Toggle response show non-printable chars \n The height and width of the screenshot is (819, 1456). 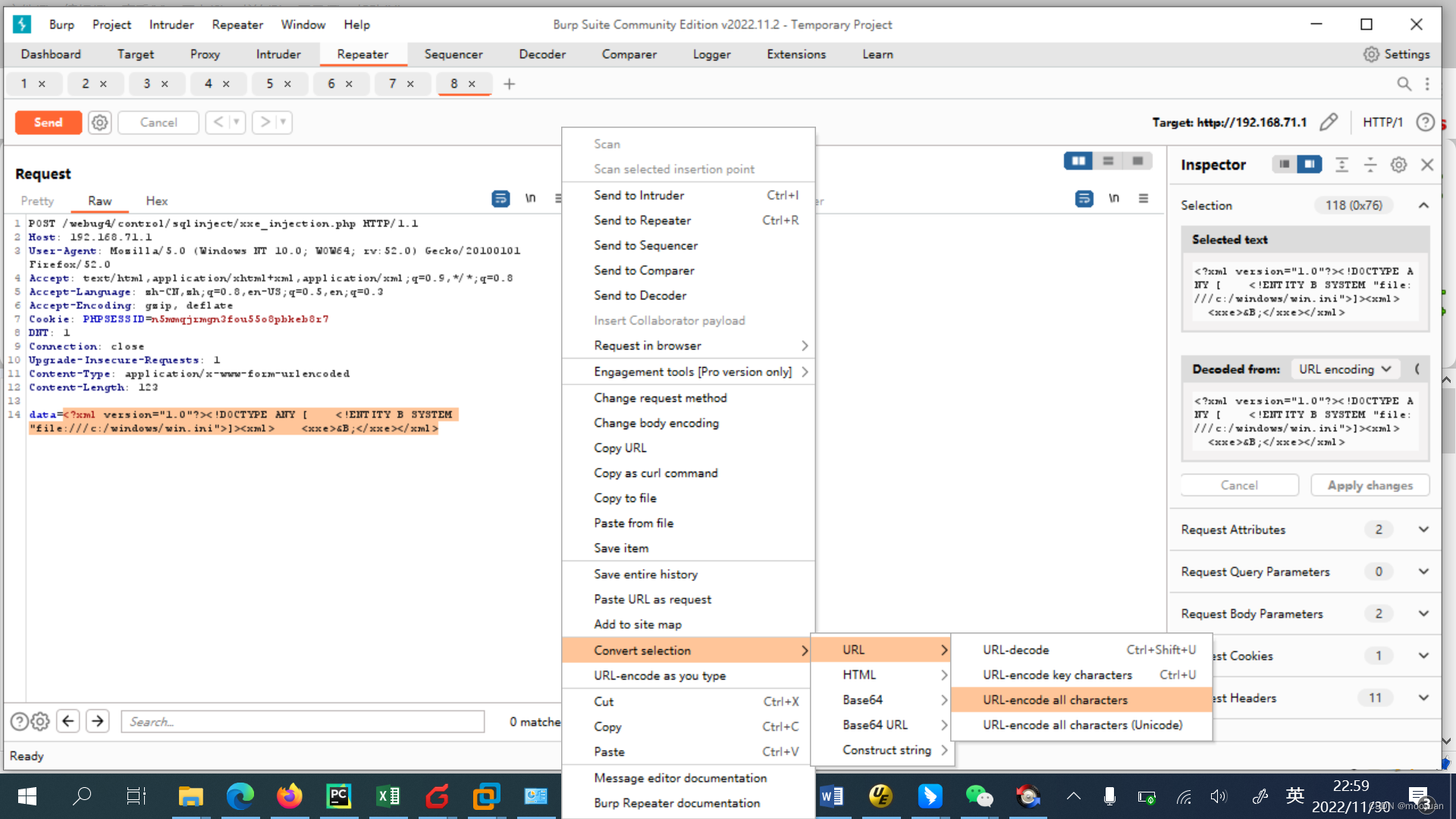[x=1113, y=199]
